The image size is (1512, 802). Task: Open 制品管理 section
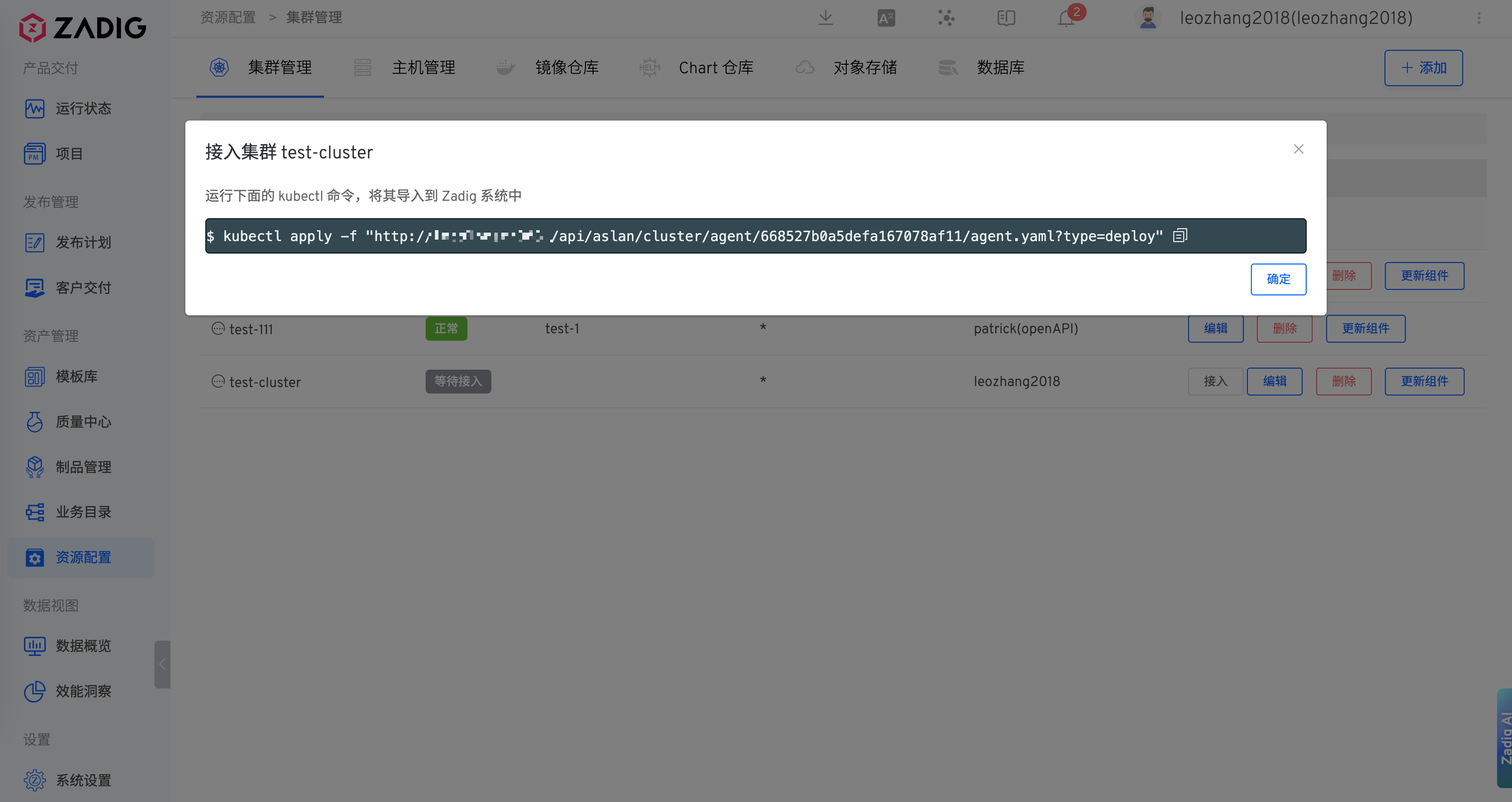81,467
